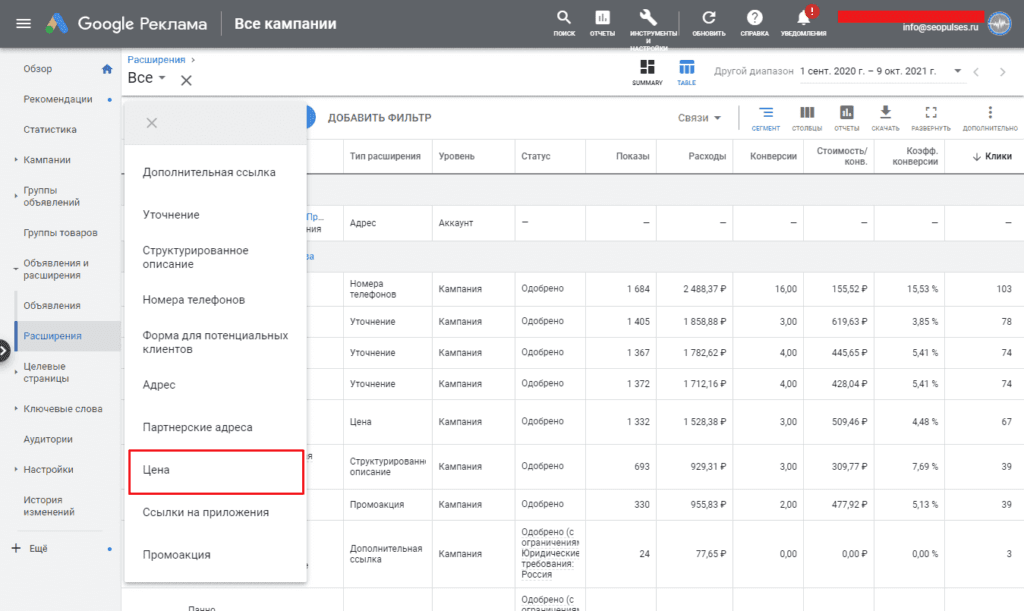Click the Расширения breadcrumb link
The width and height of the screenshot is (1024, 611).
pos(156,59)
